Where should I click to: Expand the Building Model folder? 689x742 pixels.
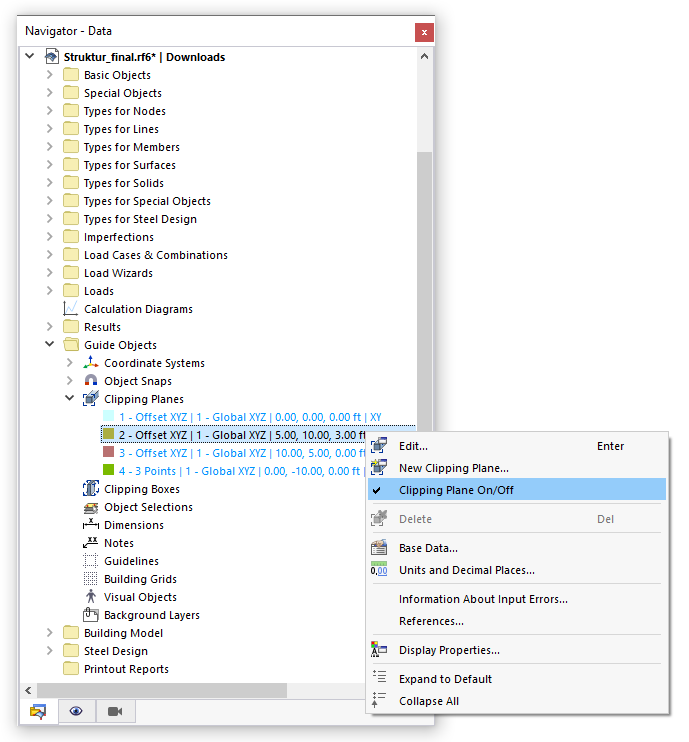[x=50, y=633]
